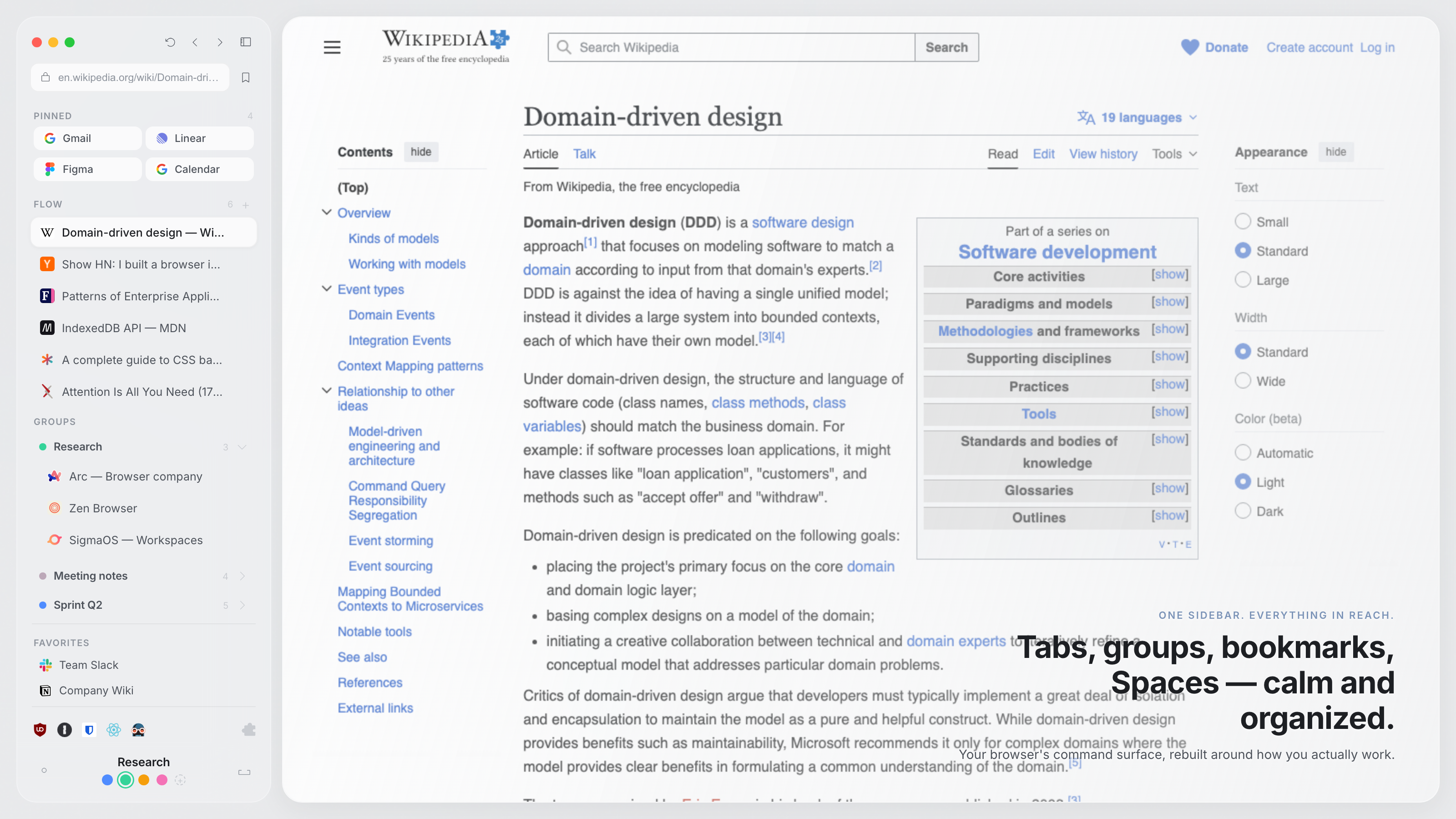Go forward with the right arrow icon
Viewport: 1456px width, 819px height.
[220, 42]
